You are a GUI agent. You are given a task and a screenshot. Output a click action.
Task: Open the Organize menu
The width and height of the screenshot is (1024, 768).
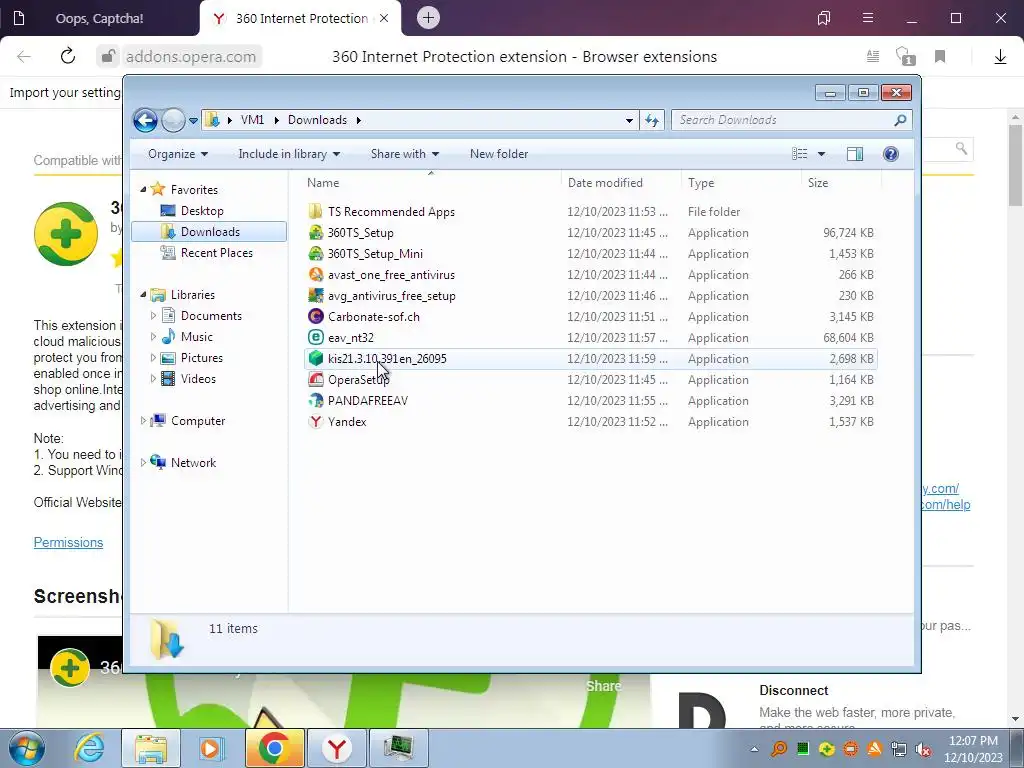[x=178, y=154]
